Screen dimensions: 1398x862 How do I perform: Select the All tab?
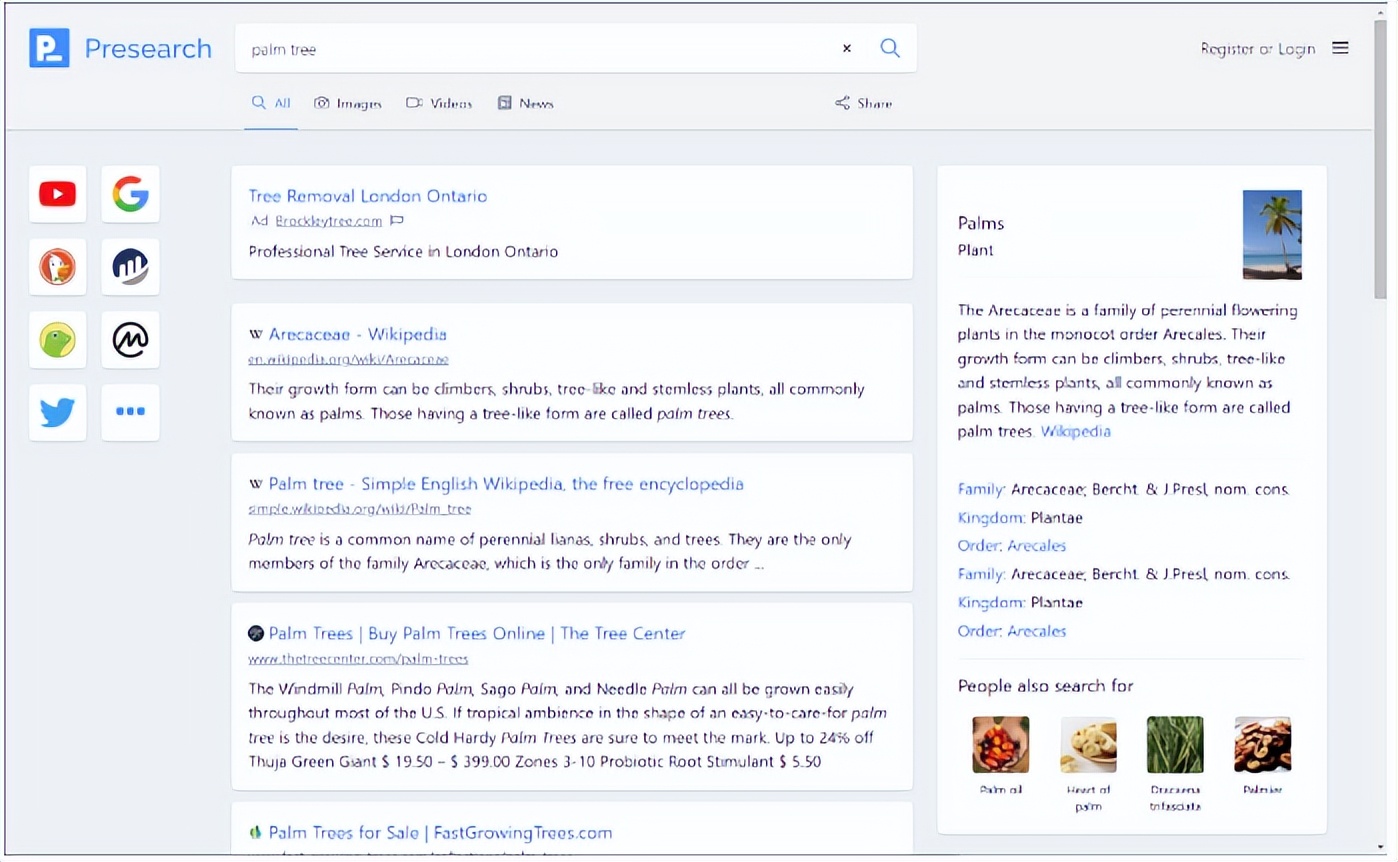pos(271,103)
